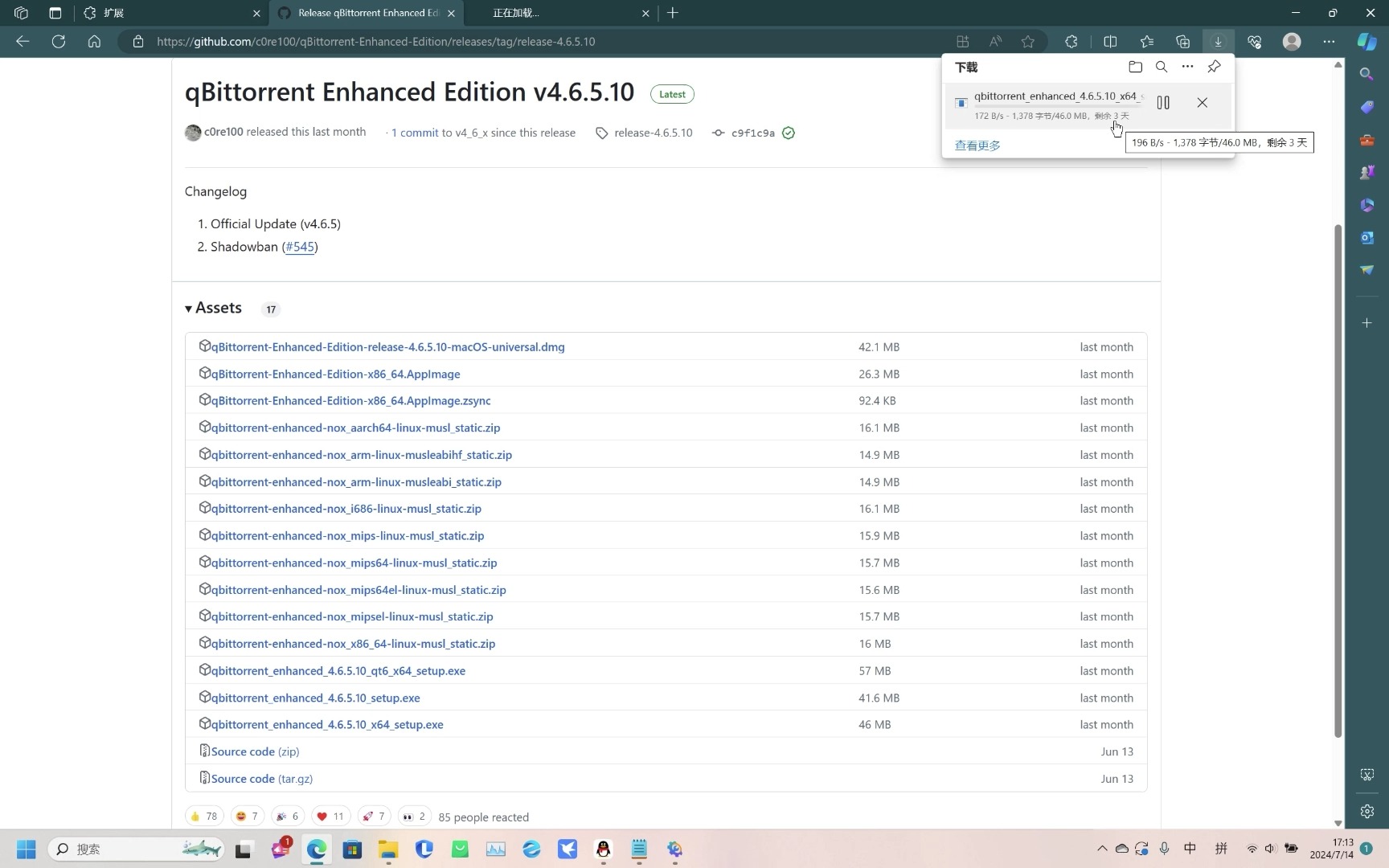Open sidebar settings gear icon
The image size is (1389, 868).
[x=1366, y=812]
